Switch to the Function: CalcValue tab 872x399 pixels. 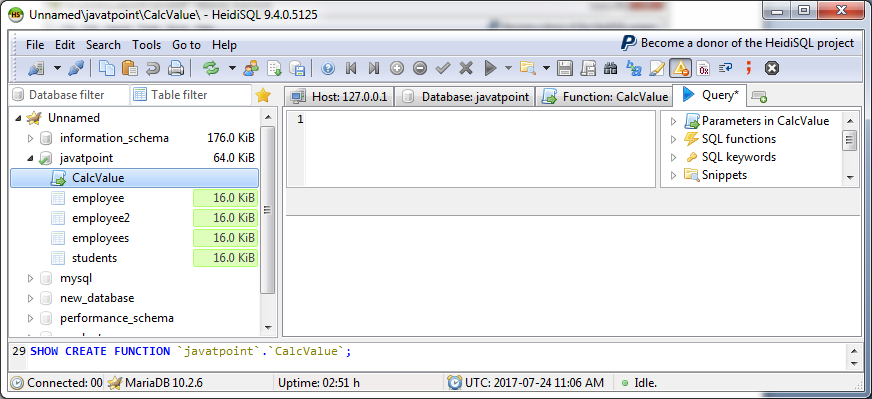coord(605,97)
